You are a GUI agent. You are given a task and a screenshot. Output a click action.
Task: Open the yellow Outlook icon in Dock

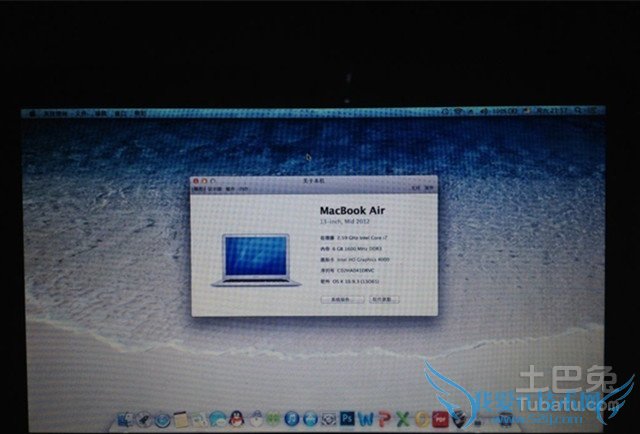422,419
